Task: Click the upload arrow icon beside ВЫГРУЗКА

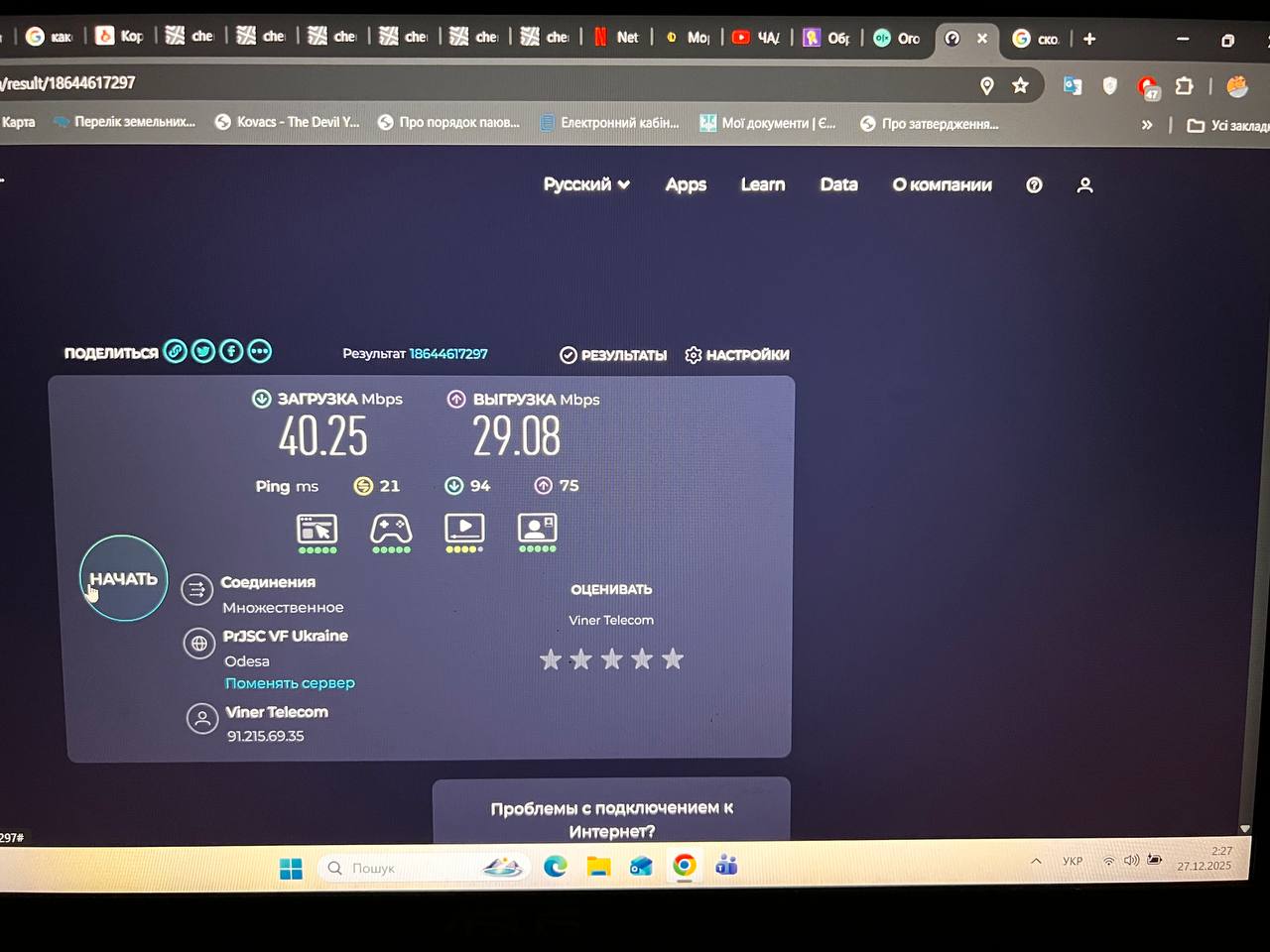Action: click(456, 399)
